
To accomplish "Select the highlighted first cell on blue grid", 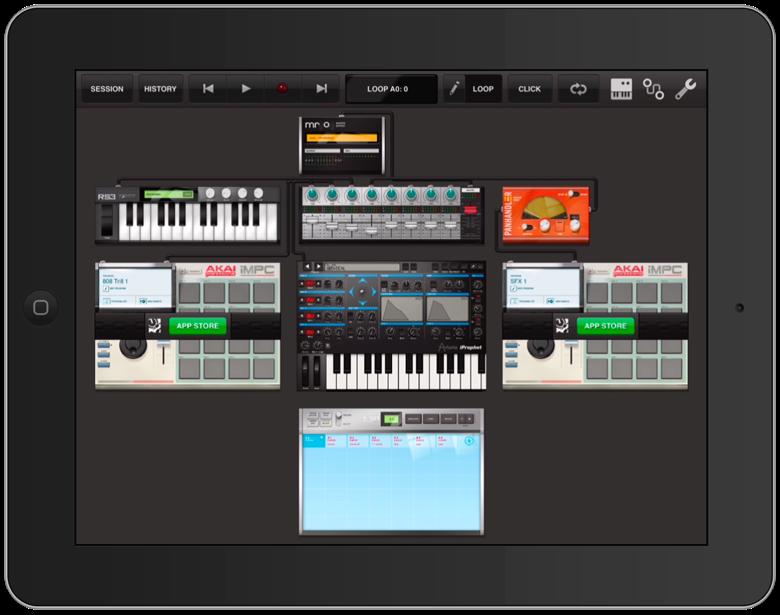I will point(314,440).
